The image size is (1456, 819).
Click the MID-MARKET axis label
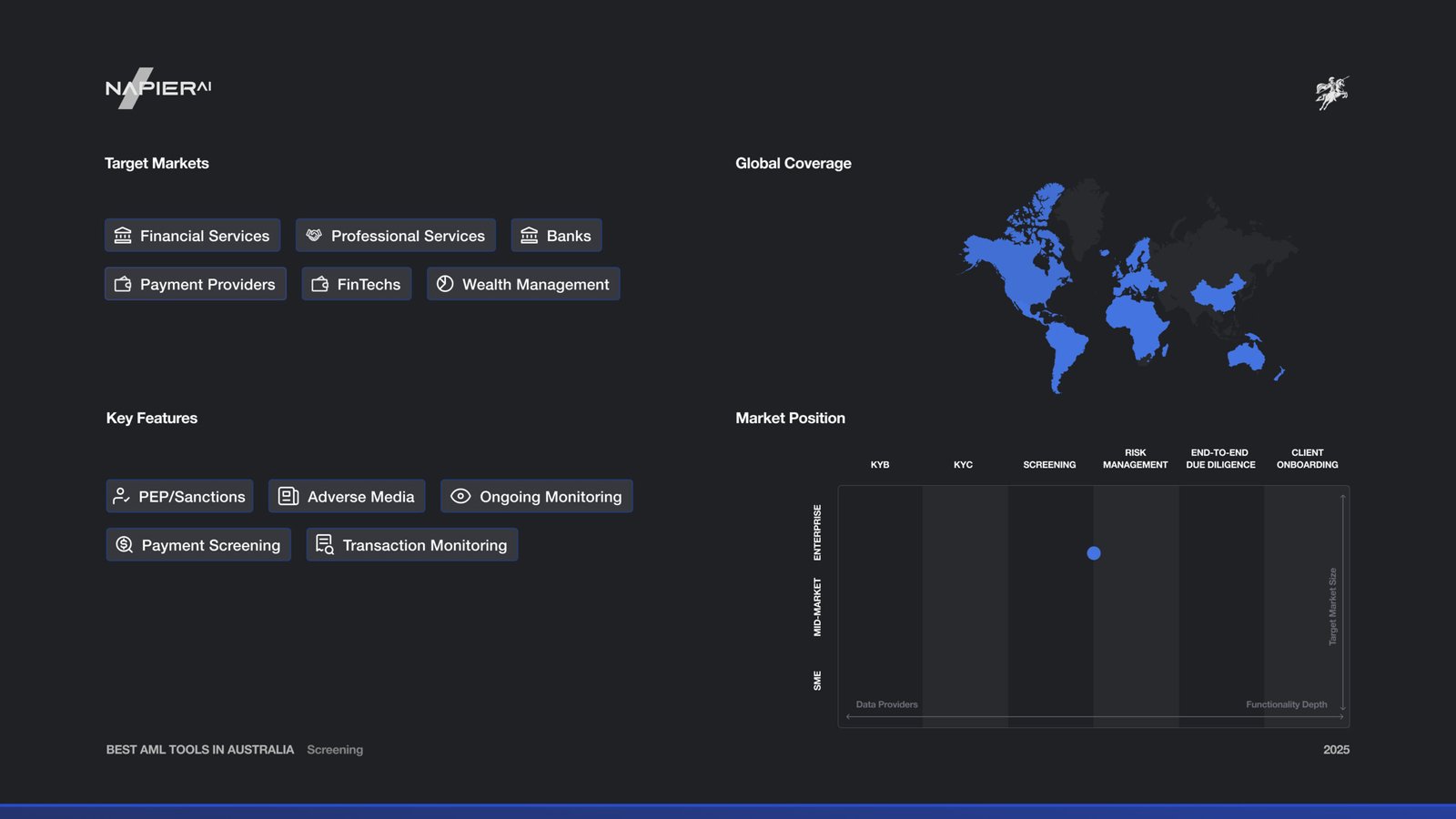817,607
